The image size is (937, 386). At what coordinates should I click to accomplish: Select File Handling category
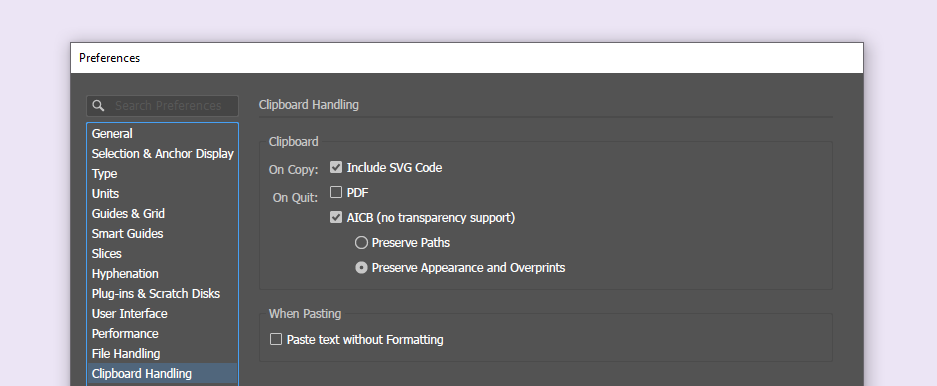point(163,354)
